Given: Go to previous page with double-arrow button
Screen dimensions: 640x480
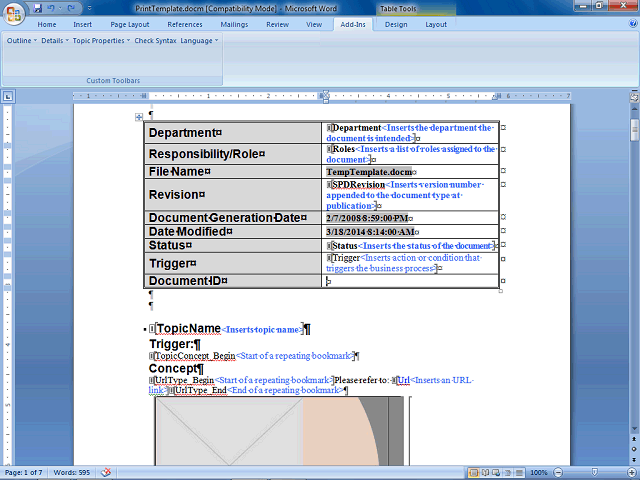Looking at the screenshot, I should [634, 439].
